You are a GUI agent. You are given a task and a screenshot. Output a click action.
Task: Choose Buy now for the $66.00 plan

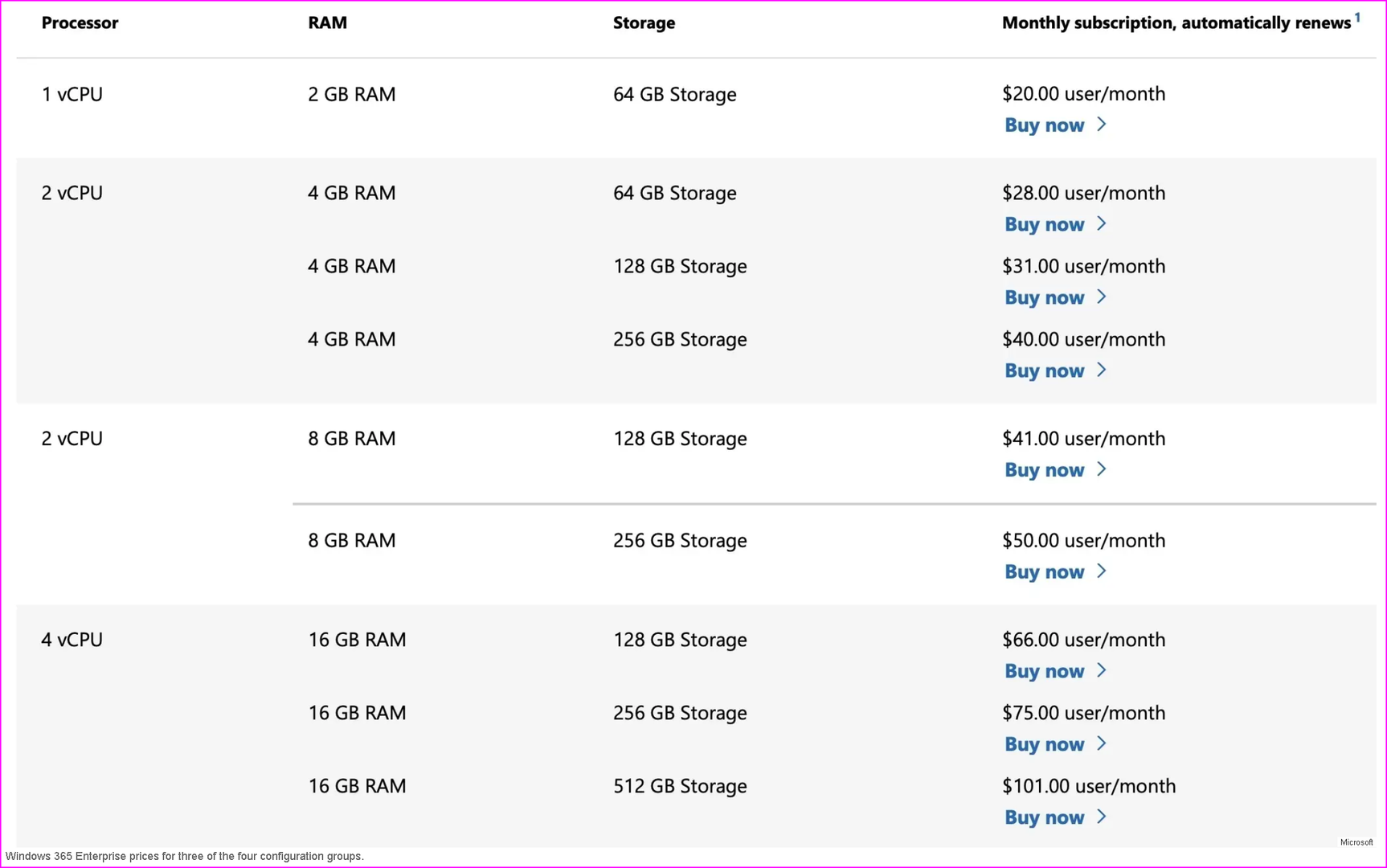coord(1044,671)
